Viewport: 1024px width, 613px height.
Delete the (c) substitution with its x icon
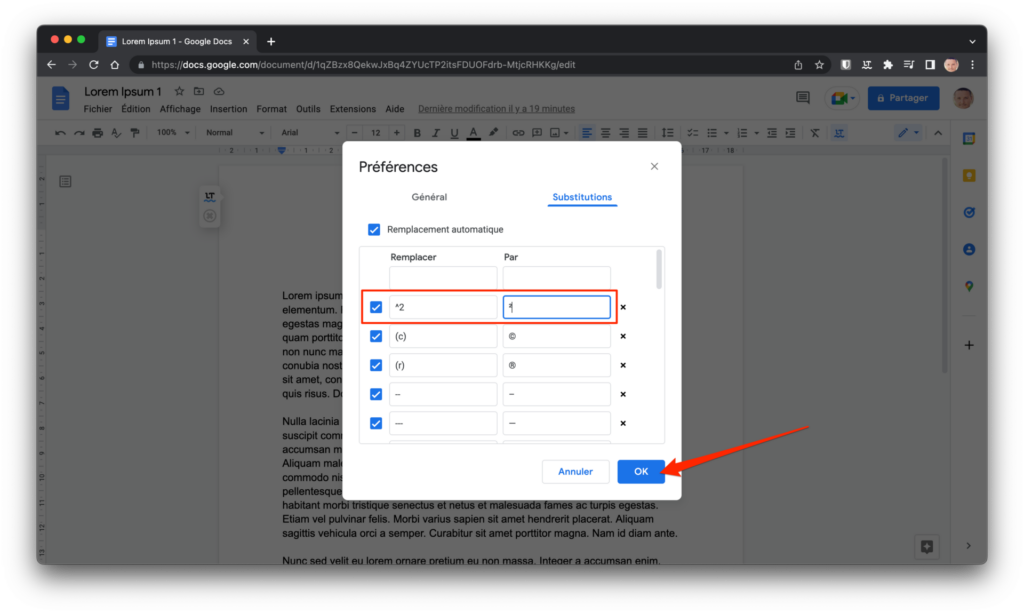click(x=623, y=337)
